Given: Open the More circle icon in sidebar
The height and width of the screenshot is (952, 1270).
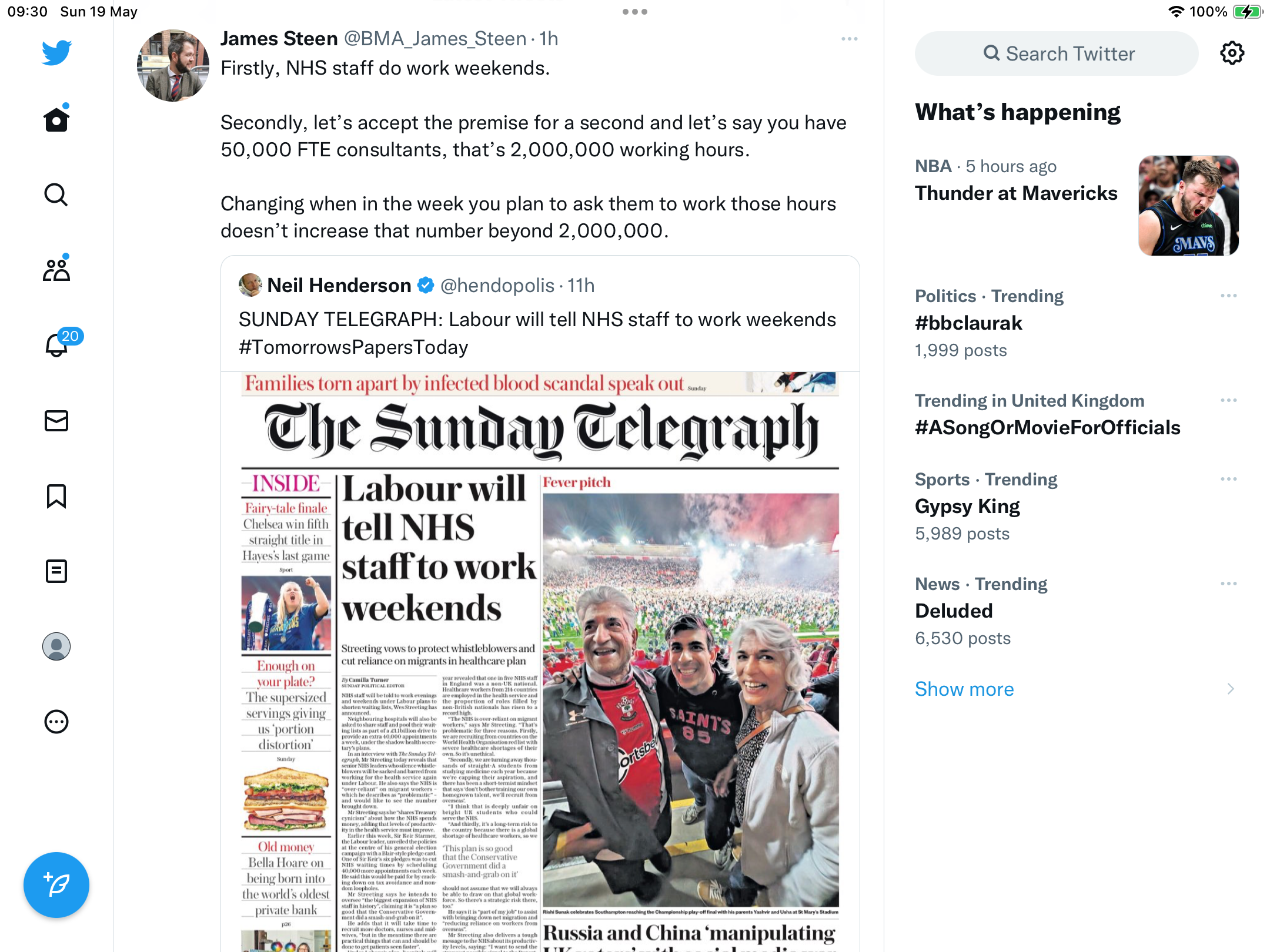Looking at the screenshot, I should pyautogui.click(x=56, y=722).
